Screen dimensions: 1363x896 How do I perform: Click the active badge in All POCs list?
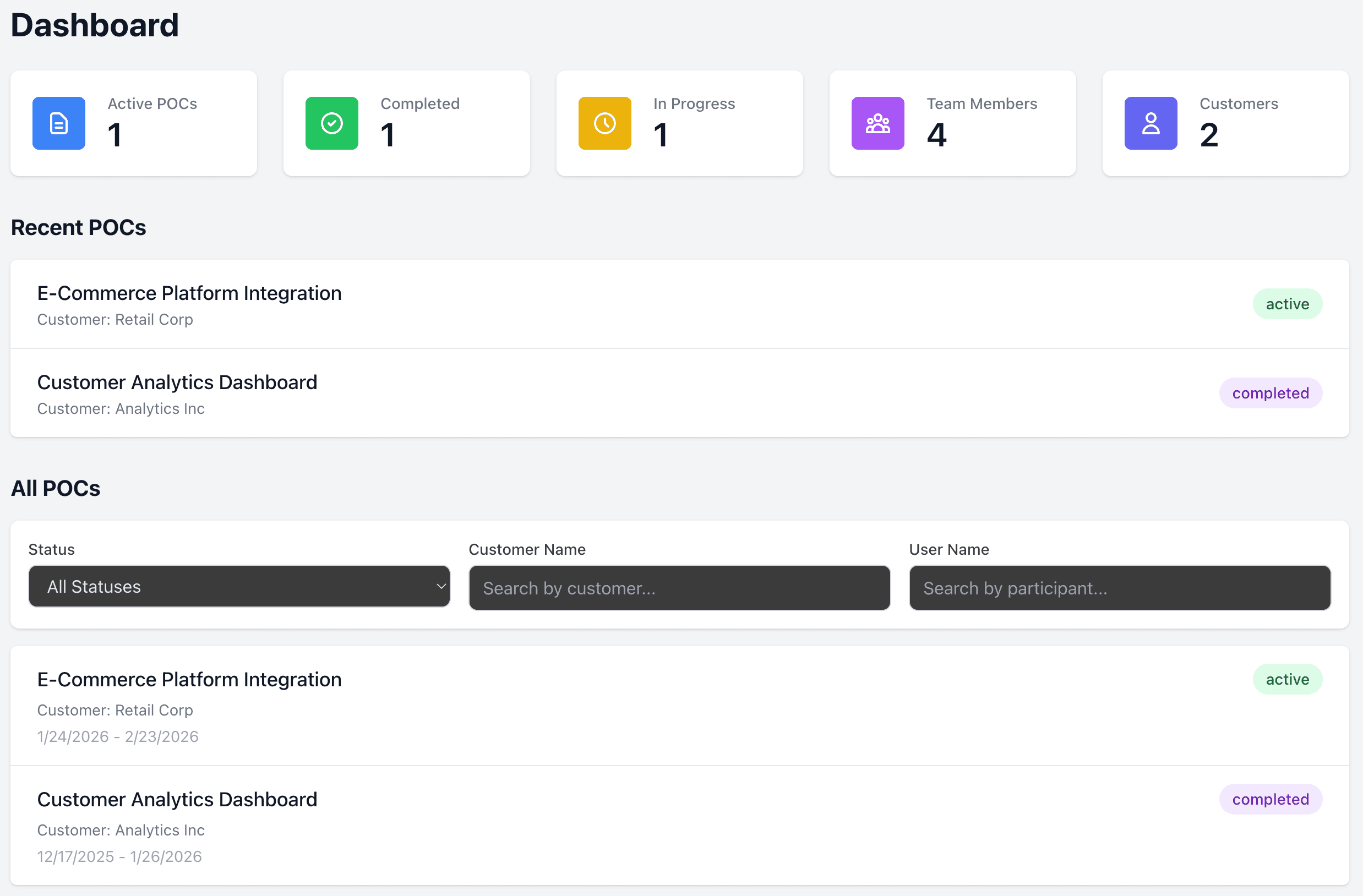click(1288, 679)
